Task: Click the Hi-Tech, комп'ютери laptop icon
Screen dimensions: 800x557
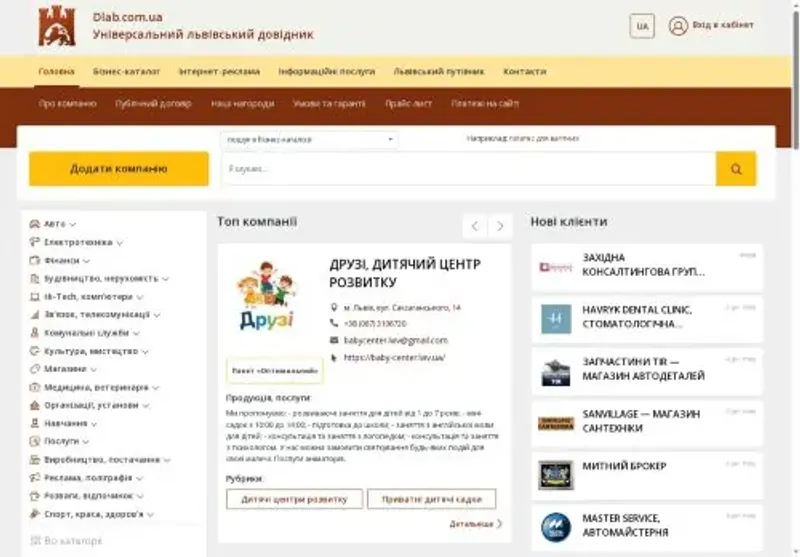Action: click(35, 296)
